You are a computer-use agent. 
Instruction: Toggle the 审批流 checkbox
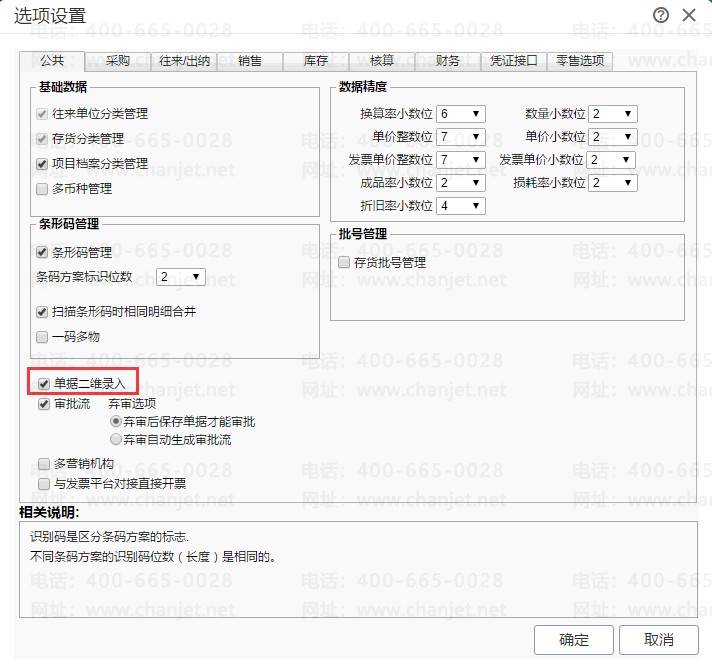(x=44, y=404)
